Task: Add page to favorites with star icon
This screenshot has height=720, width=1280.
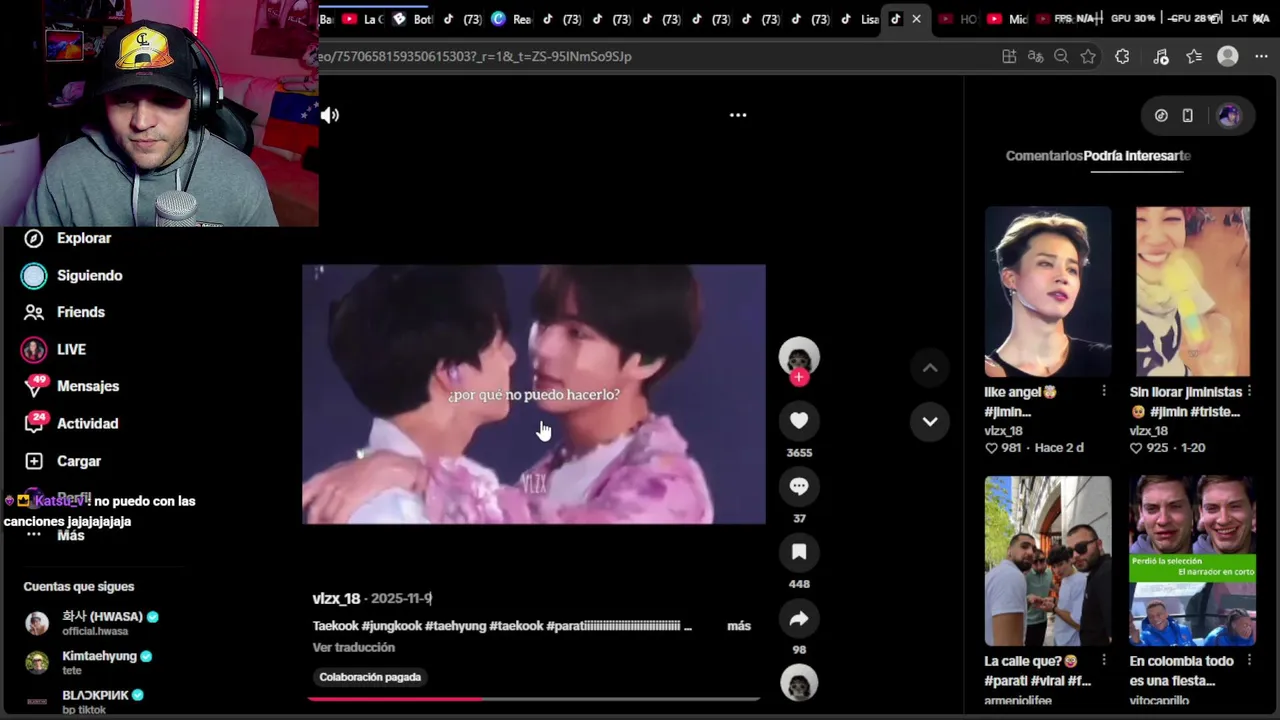Action: pos(1088,57)
